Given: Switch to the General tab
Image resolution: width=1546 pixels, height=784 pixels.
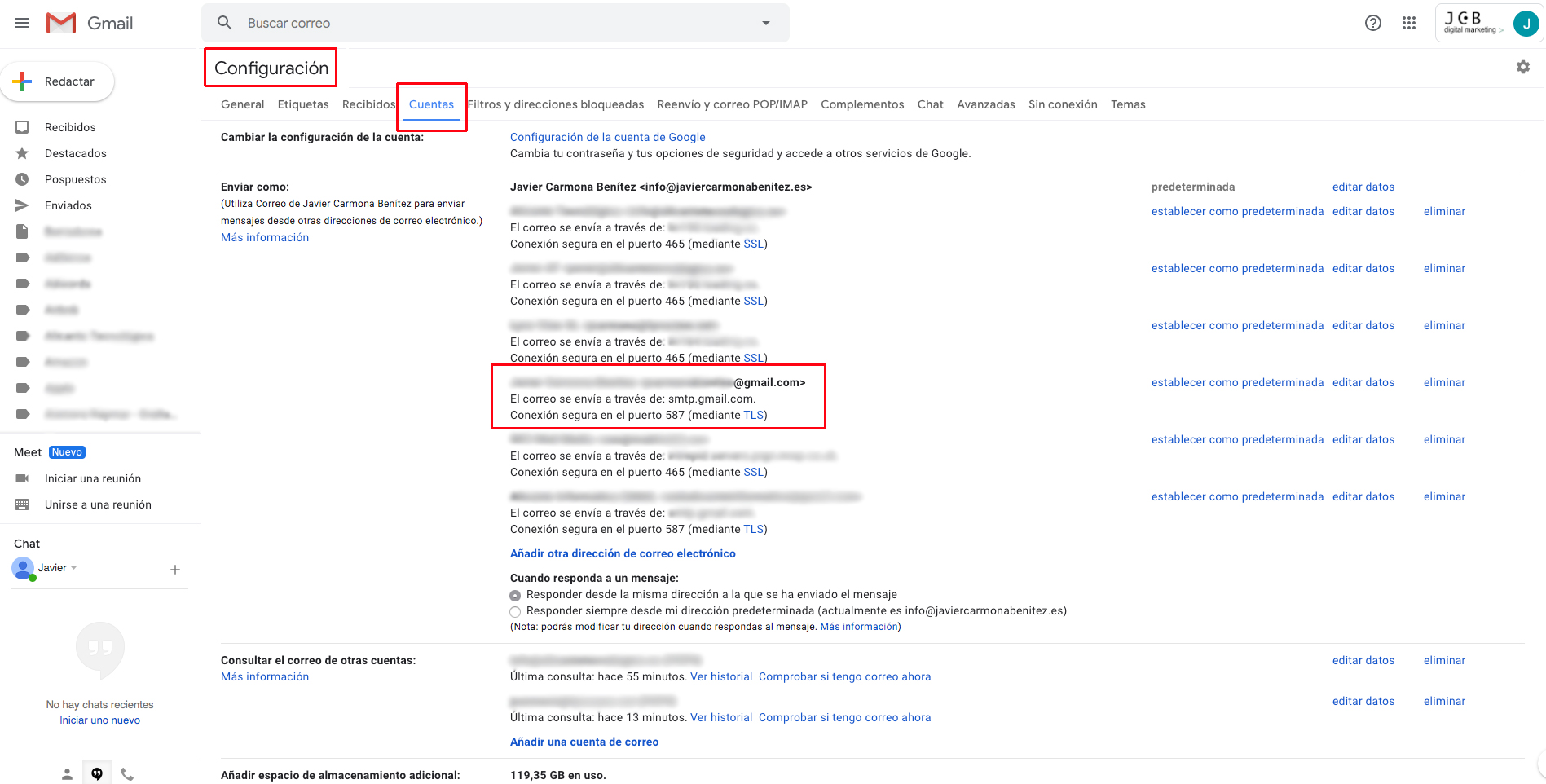Looking at the screenshot, I should coord(242,104).
